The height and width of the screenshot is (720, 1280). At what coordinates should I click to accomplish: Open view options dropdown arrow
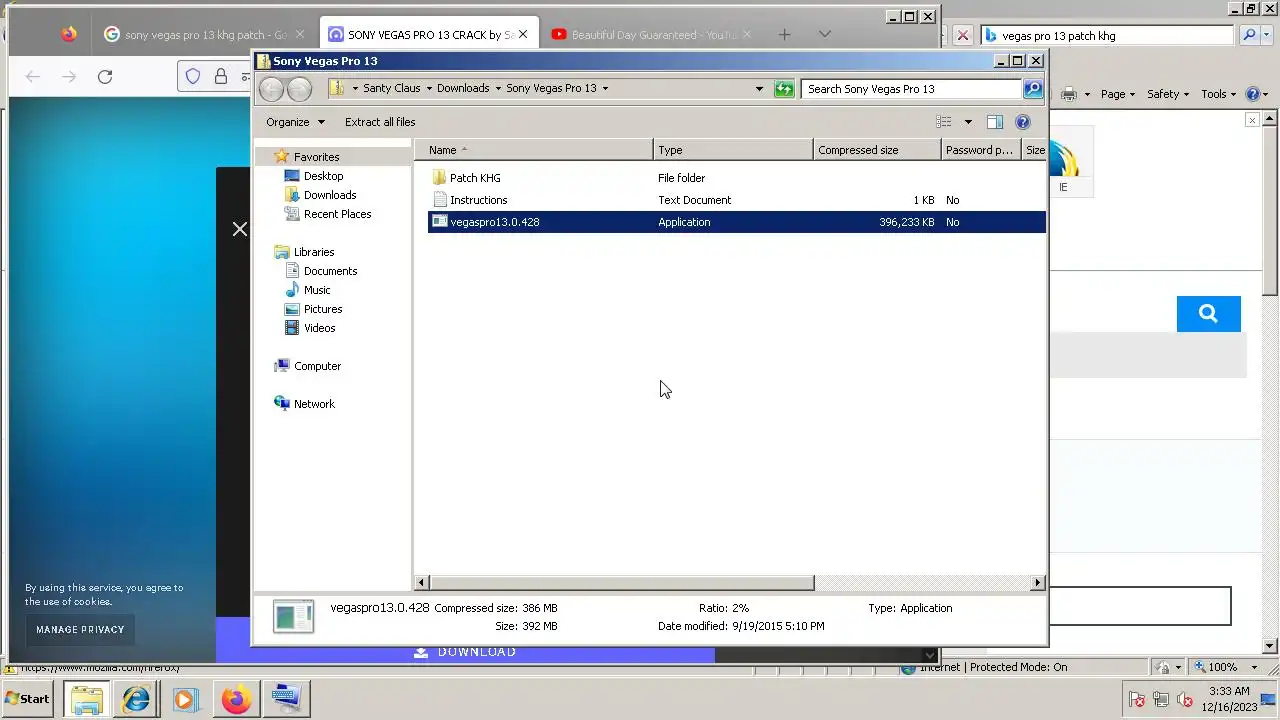click(967, 122)
